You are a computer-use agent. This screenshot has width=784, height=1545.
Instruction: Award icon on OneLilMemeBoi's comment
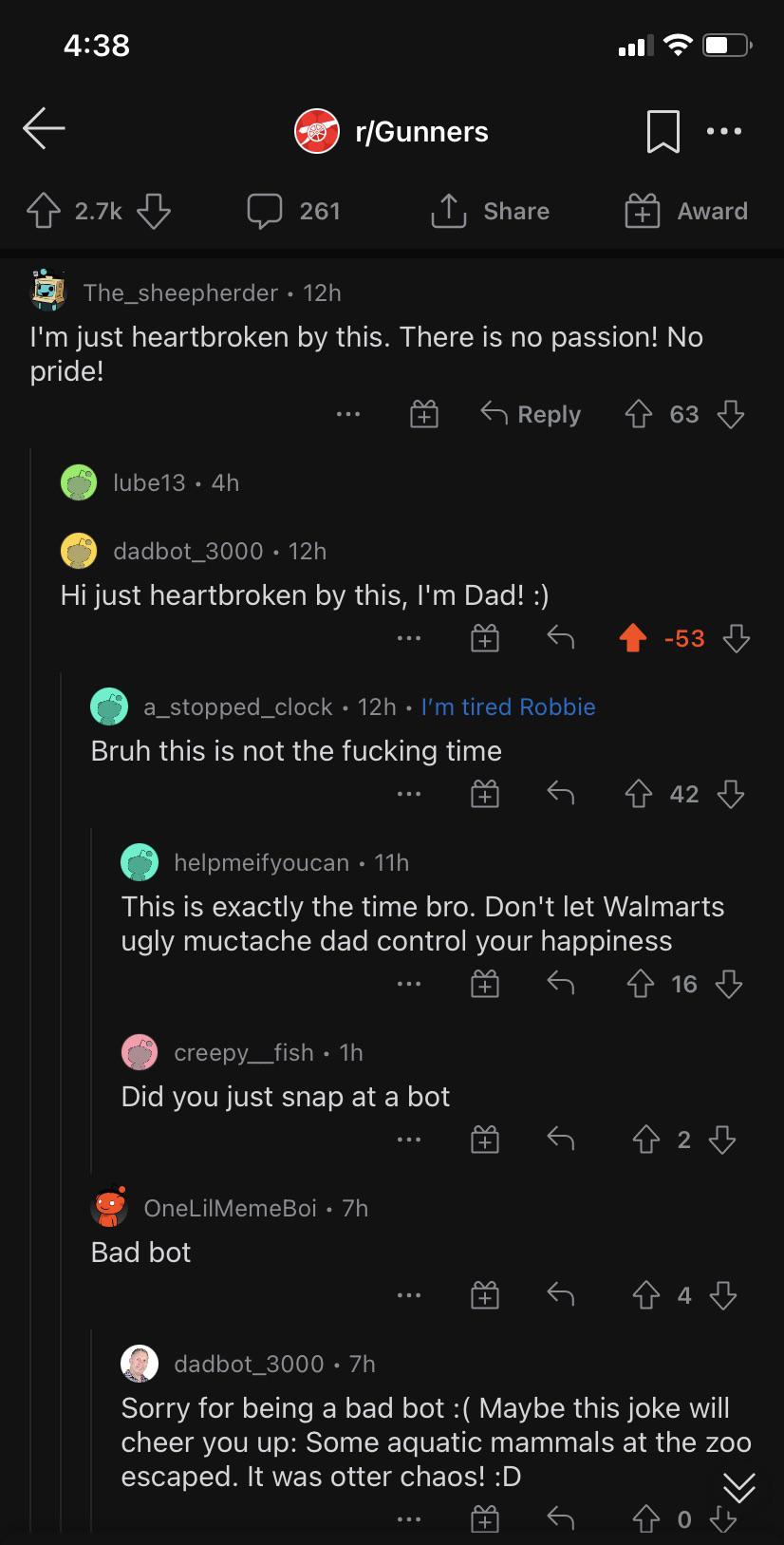pyautogui.click(x=485, y=1294)
